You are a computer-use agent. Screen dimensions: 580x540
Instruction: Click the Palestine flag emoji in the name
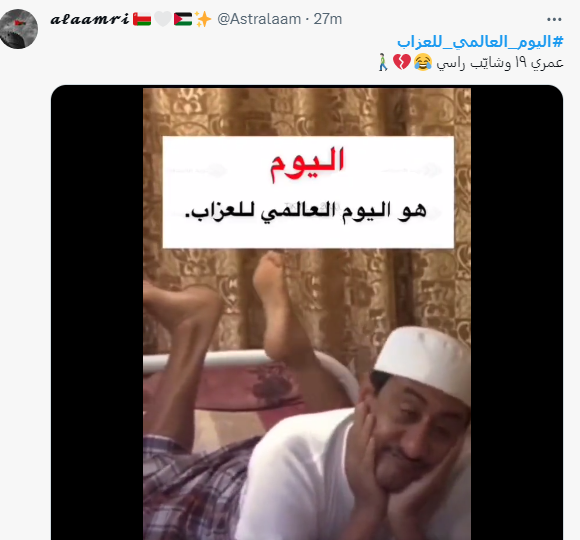(x=183, y=19)
